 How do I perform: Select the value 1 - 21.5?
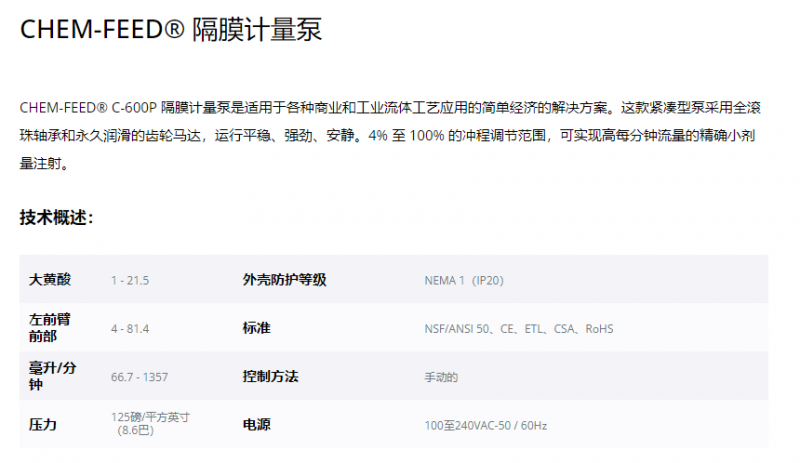coord(130,281)
